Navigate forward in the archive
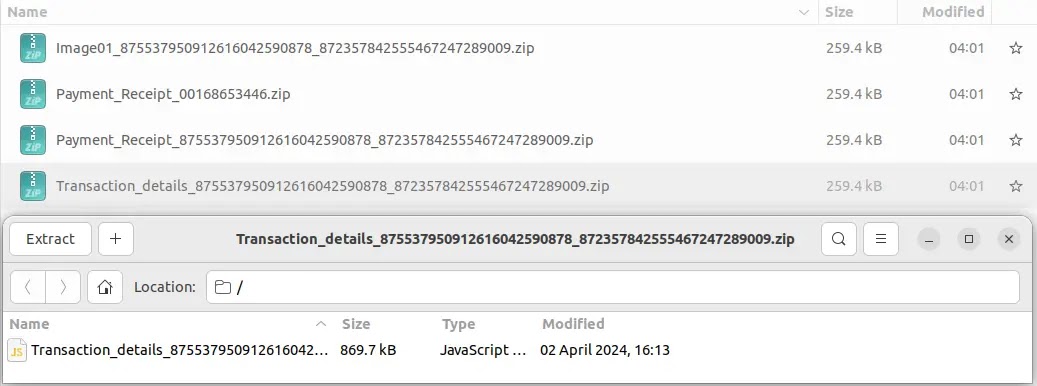 click(63, 287)
